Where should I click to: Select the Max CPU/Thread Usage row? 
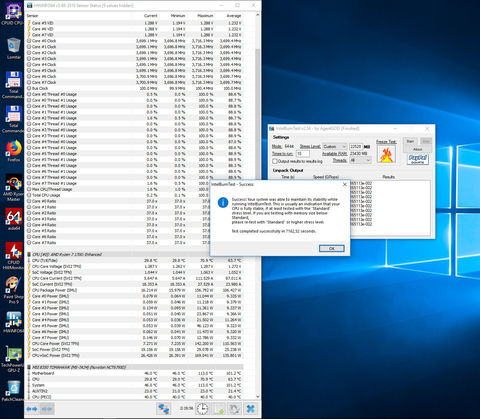coord(135,189)
